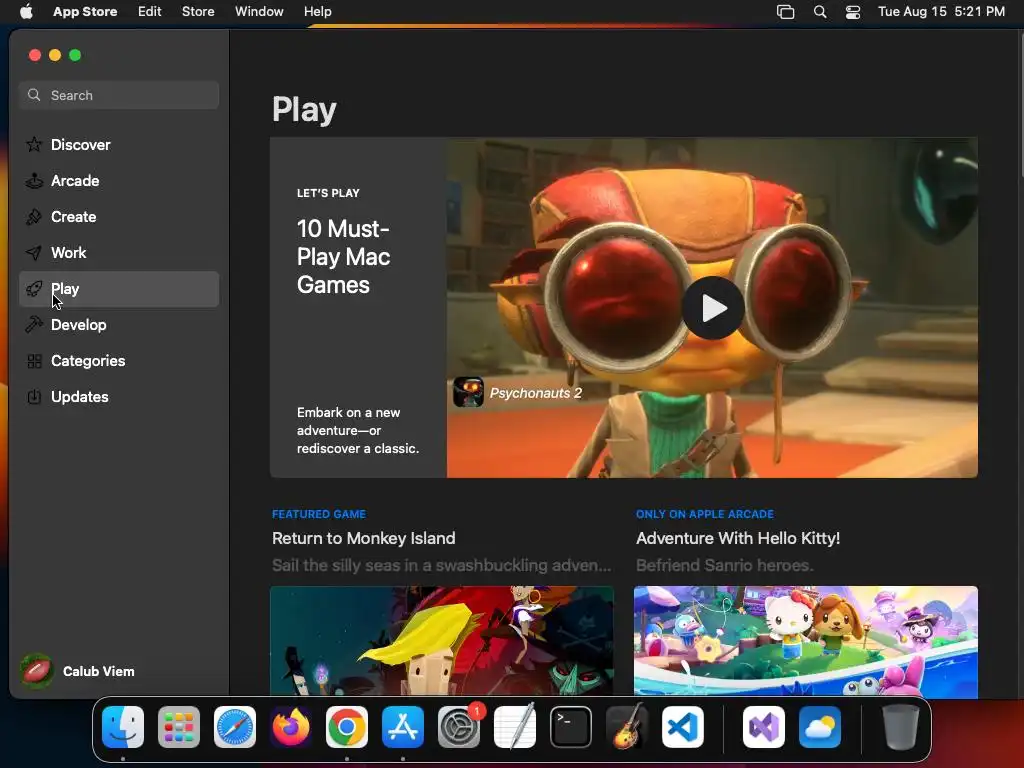Click the ONLY ON APPLE ARCADE label
This screenshot has height=768, width=1024.
(705, 514)
